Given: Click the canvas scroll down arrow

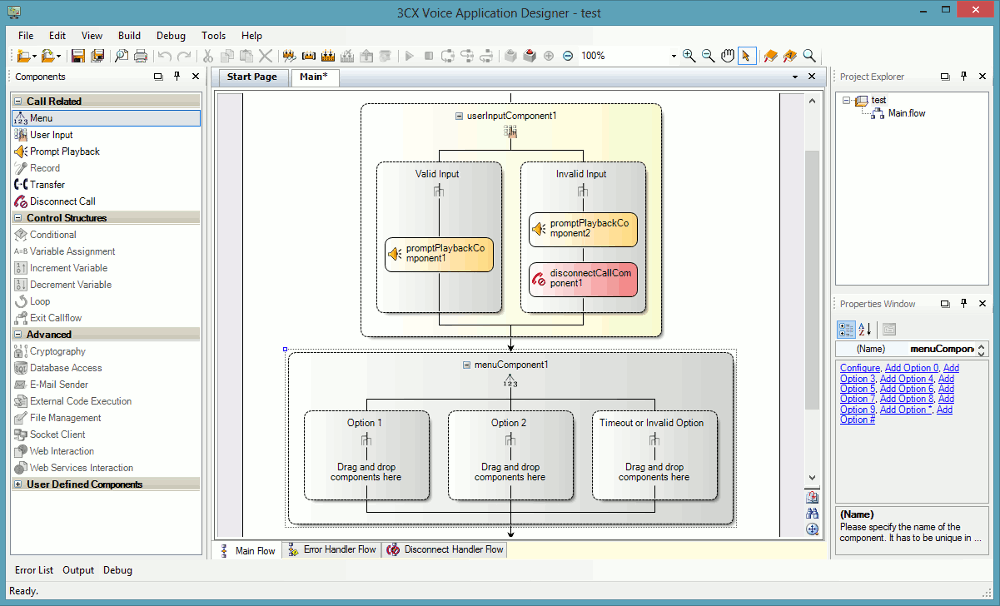Looking at the screenshot, I should [811, 477].
